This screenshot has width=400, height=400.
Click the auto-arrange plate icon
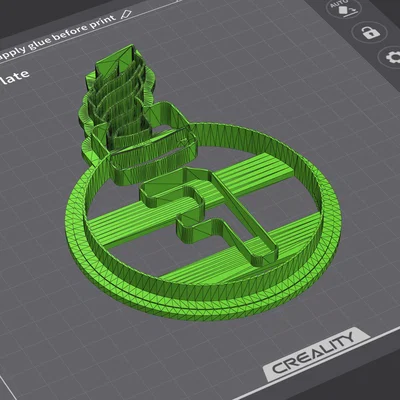[345, 7]
